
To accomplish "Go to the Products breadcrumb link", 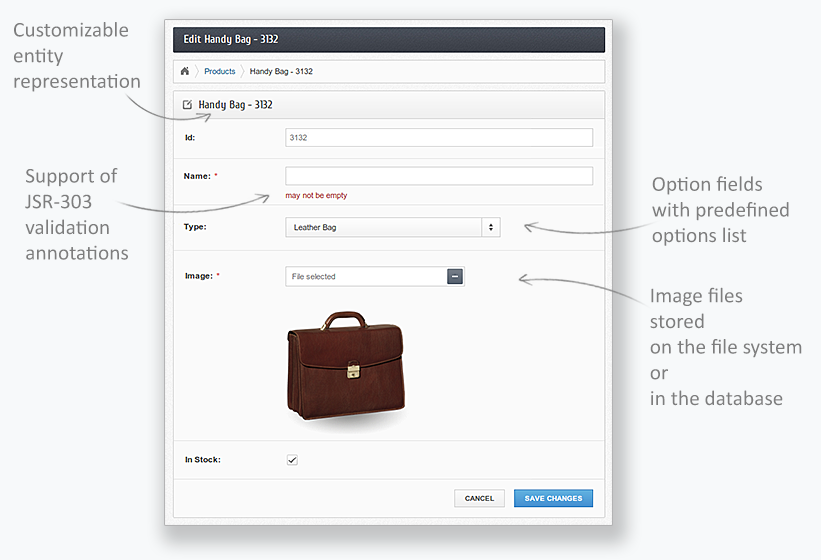I will click(220, 71).
